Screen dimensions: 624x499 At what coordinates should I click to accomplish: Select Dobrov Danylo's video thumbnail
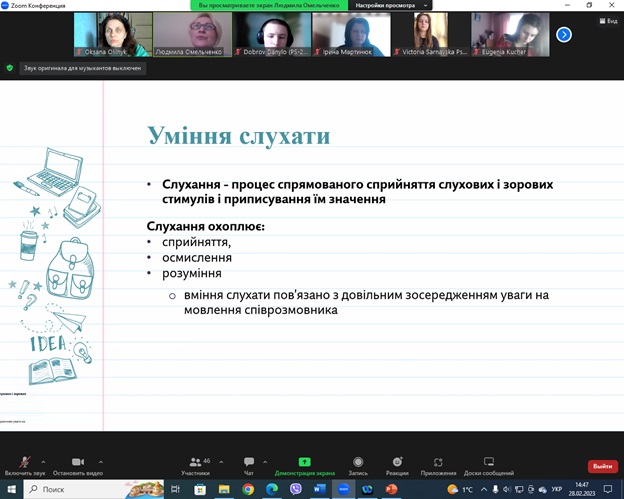271,34
